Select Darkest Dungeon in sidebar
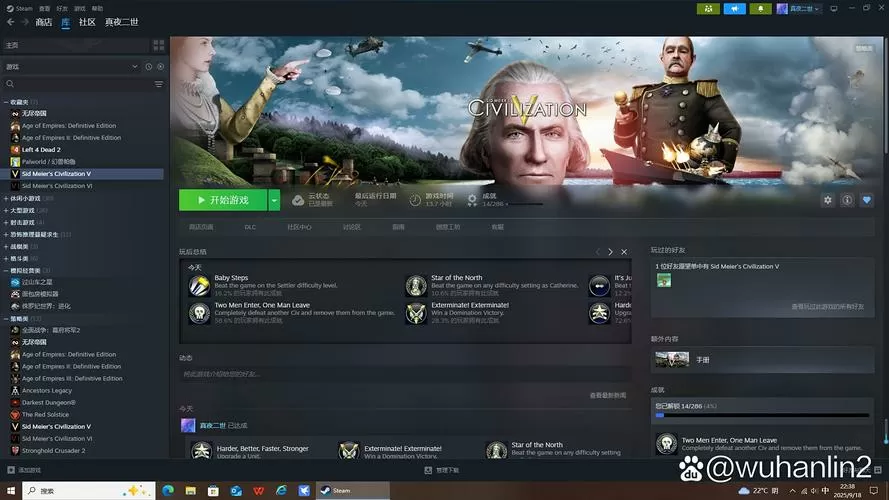Viewport: 889px width, 500px height. (48, 402)
